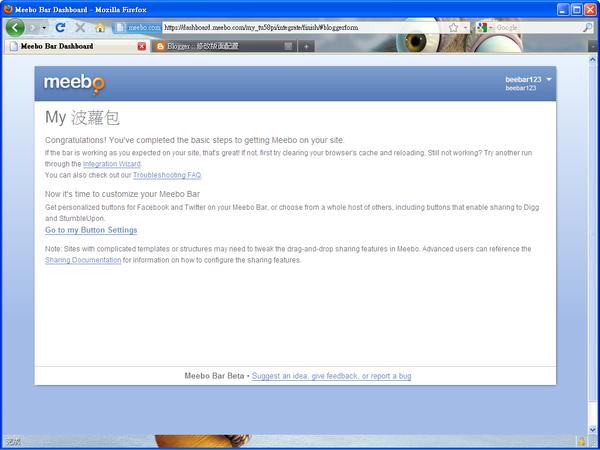The height and width of the screenshot is (450, 600).
Task: Bookmark this page with the star icon
Action: [453, 28]
